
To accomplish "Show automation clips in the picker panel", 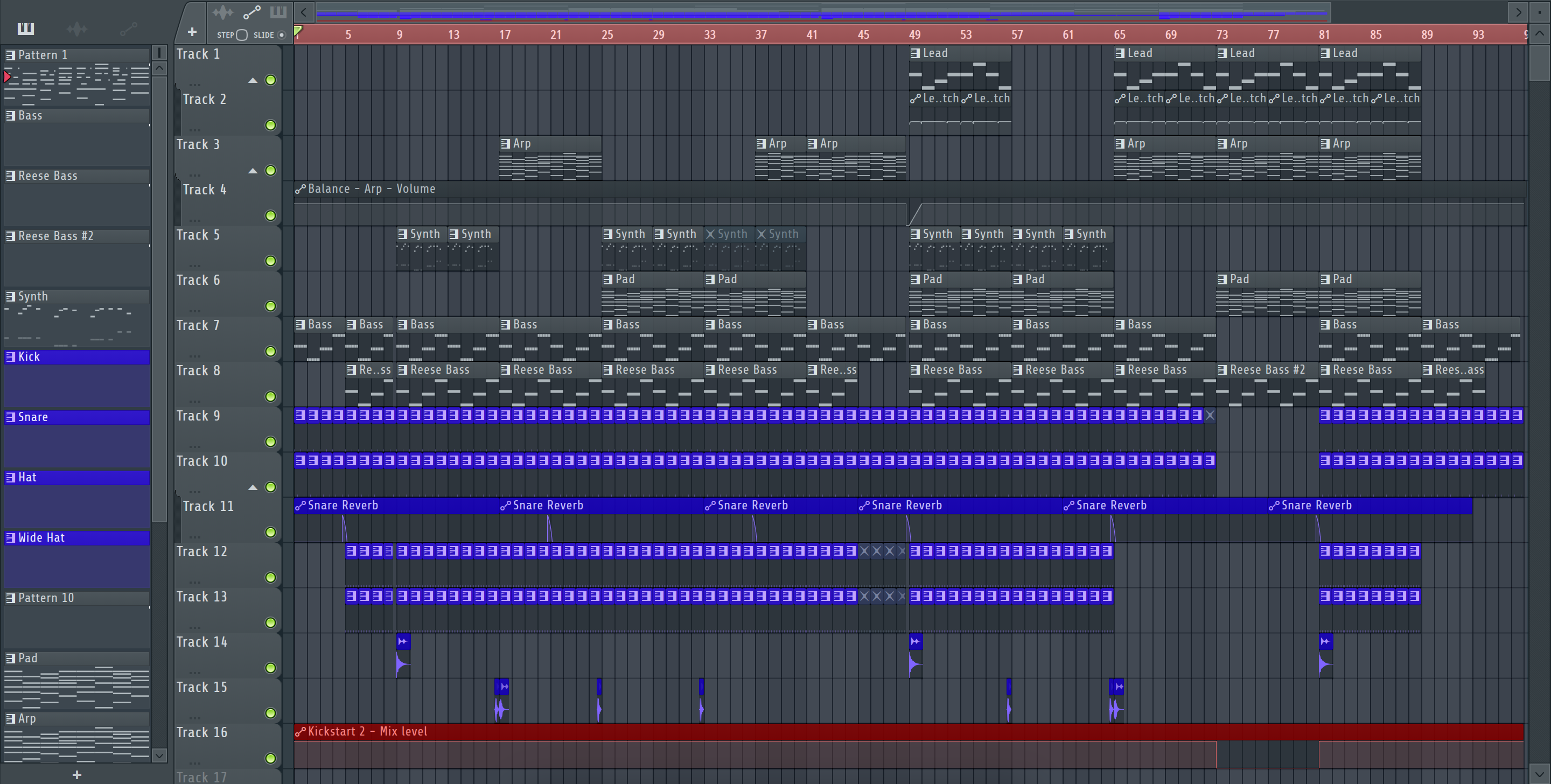I will [x=128, y=29].
